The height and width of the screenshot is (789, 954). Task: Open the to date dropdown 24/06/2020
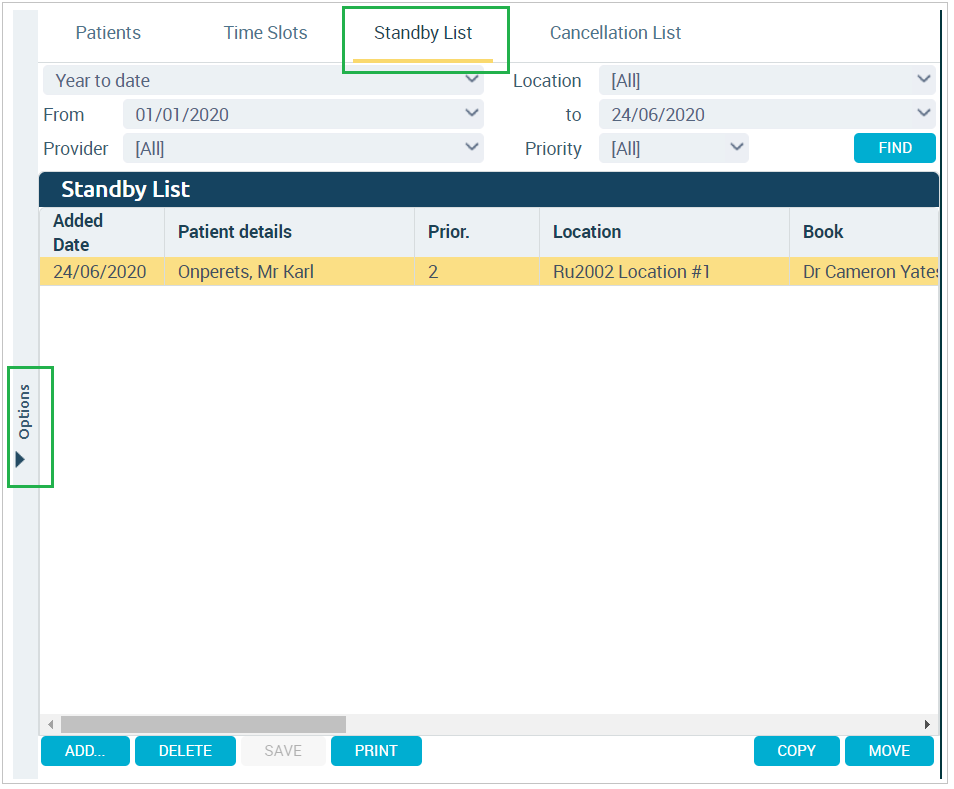pos(767,114)
